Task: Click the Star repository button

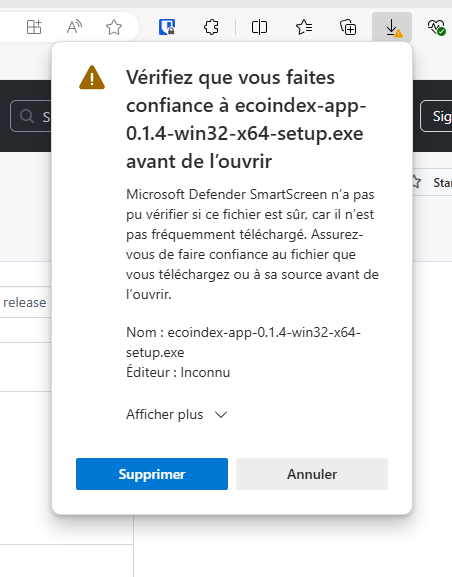Action: pos(432,182)
